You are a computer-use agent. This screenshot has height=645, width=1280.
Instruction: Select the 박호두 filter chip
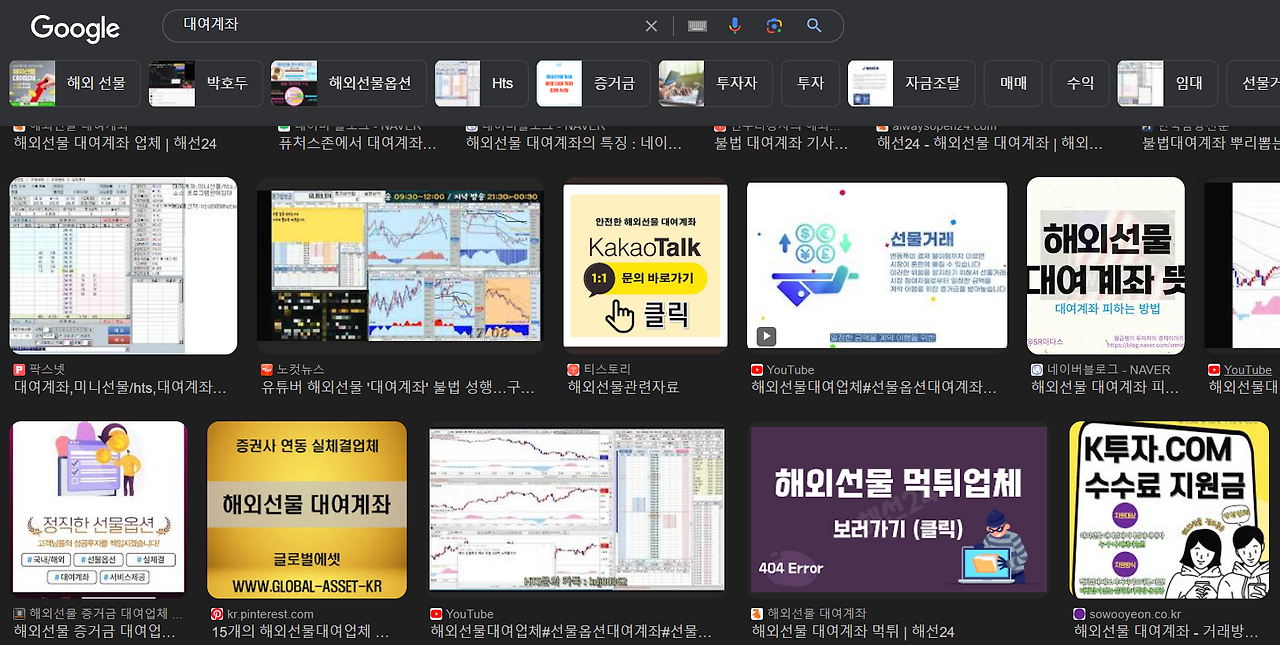(x=205, y=83)
